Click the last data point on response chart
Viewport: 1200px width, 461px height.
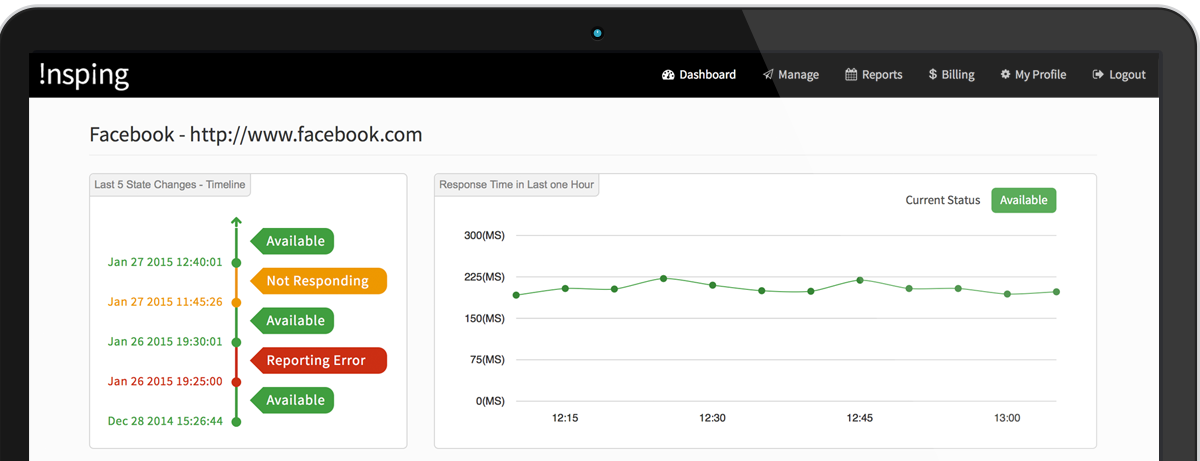[1056, 292]
